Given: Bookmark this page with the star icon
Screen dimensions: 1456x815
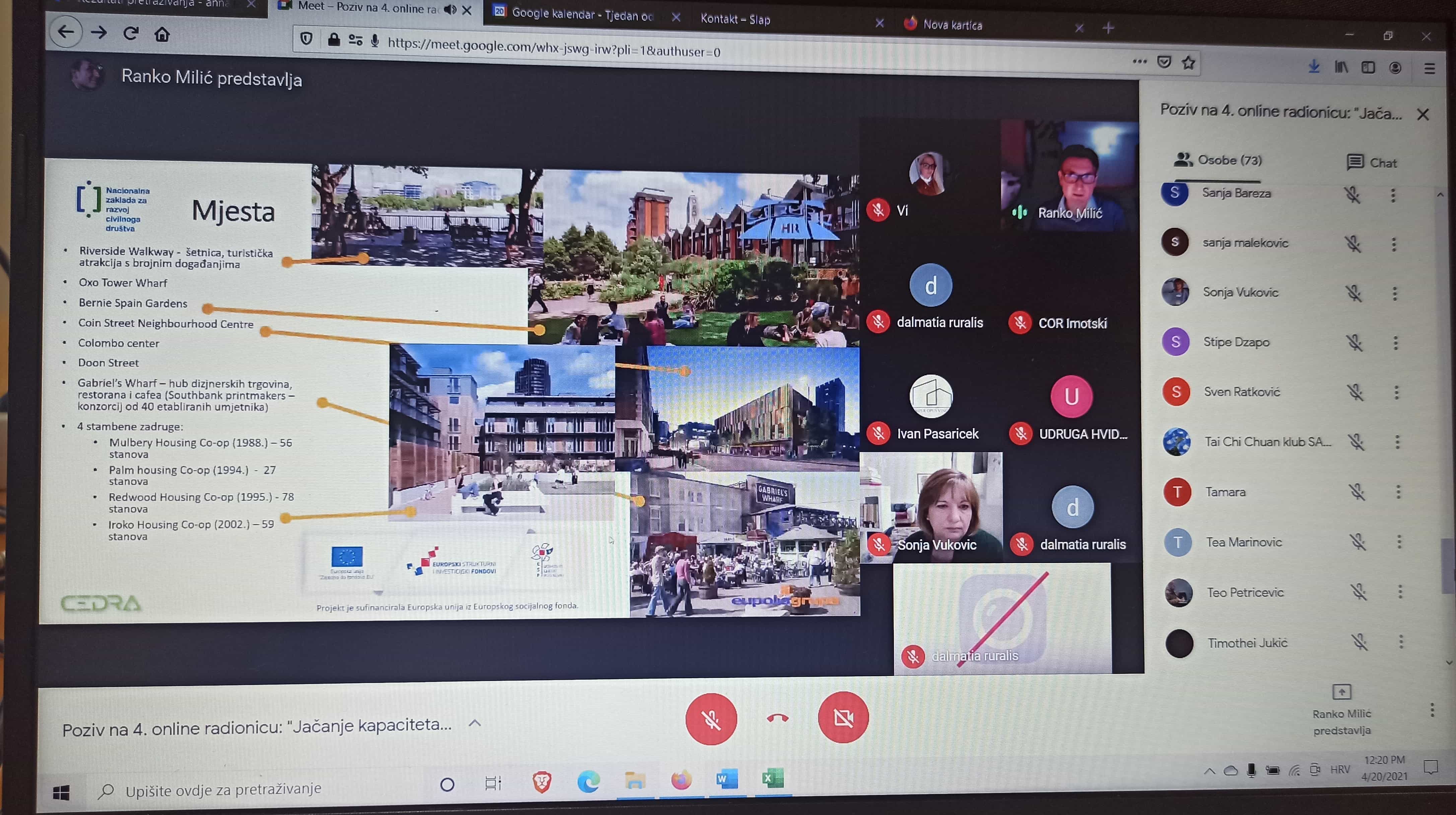Looking at the screenshot, I should [x=1188, y=63].
